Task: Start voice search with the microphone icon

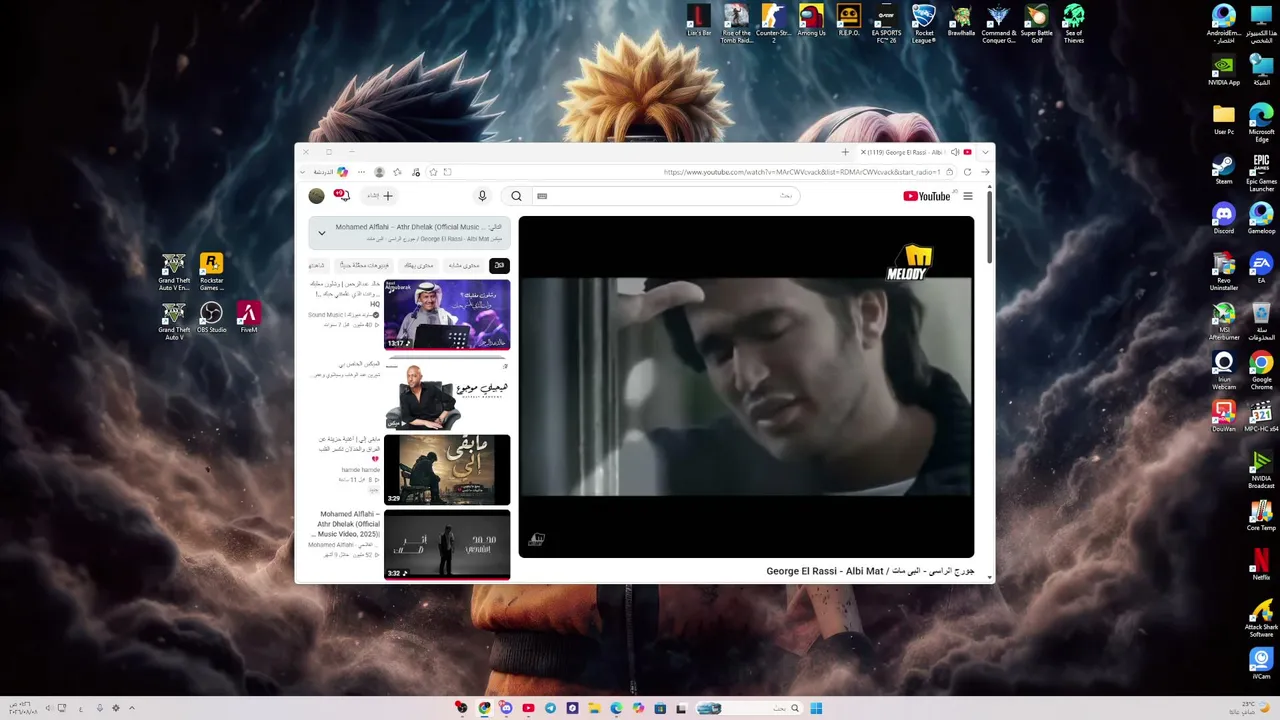Action: pyautogui.click(x=482, y=196)
